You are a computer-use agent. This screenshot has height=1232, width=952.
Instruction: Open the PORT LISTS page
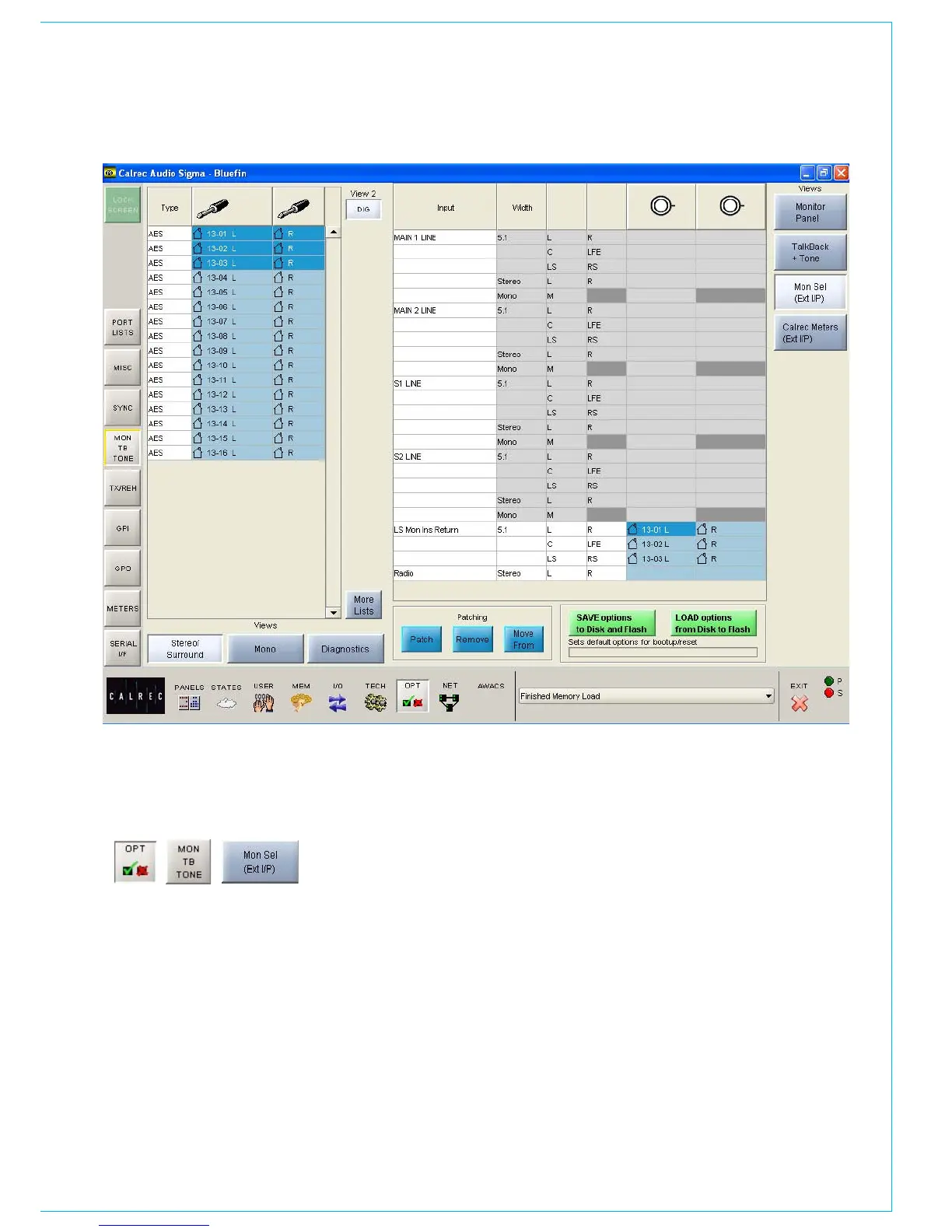pos(123,327)
